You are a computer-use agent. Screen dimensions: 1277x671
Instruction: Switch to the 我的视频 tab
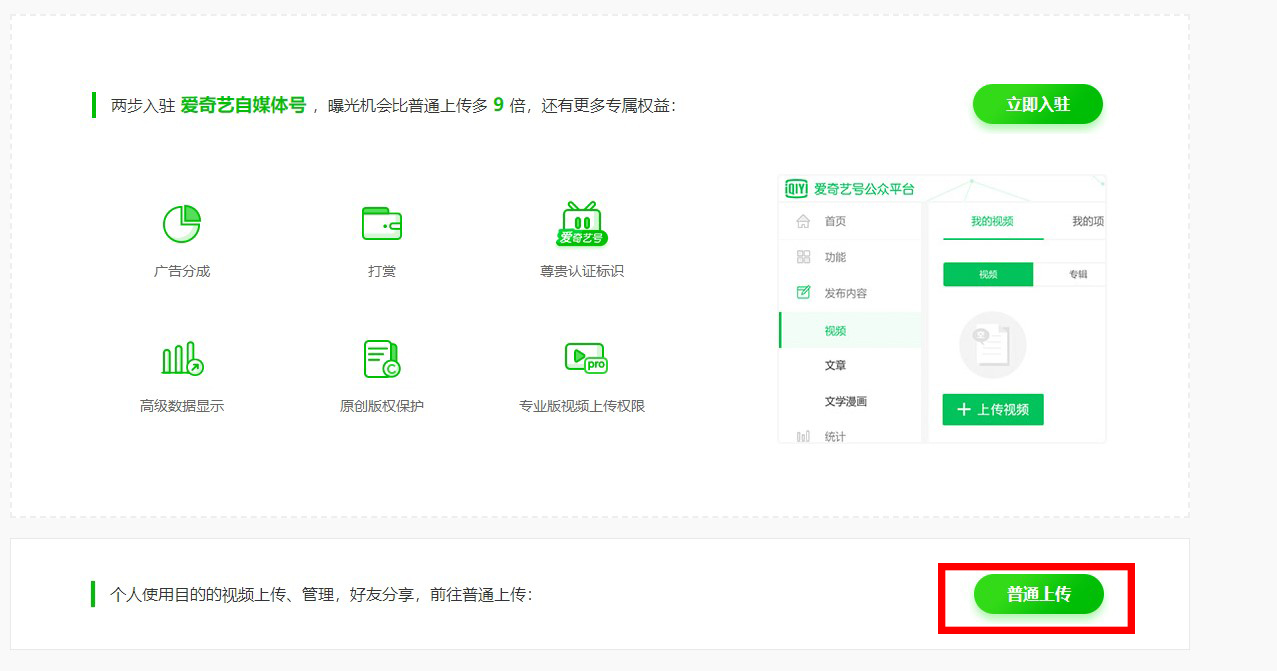[x=991, y=221]
